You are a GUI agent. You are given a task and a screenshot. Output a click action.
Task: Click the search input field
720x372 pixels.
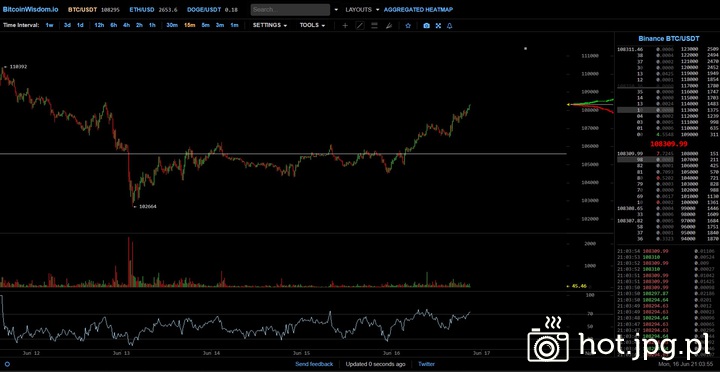[x=290, y=10]
